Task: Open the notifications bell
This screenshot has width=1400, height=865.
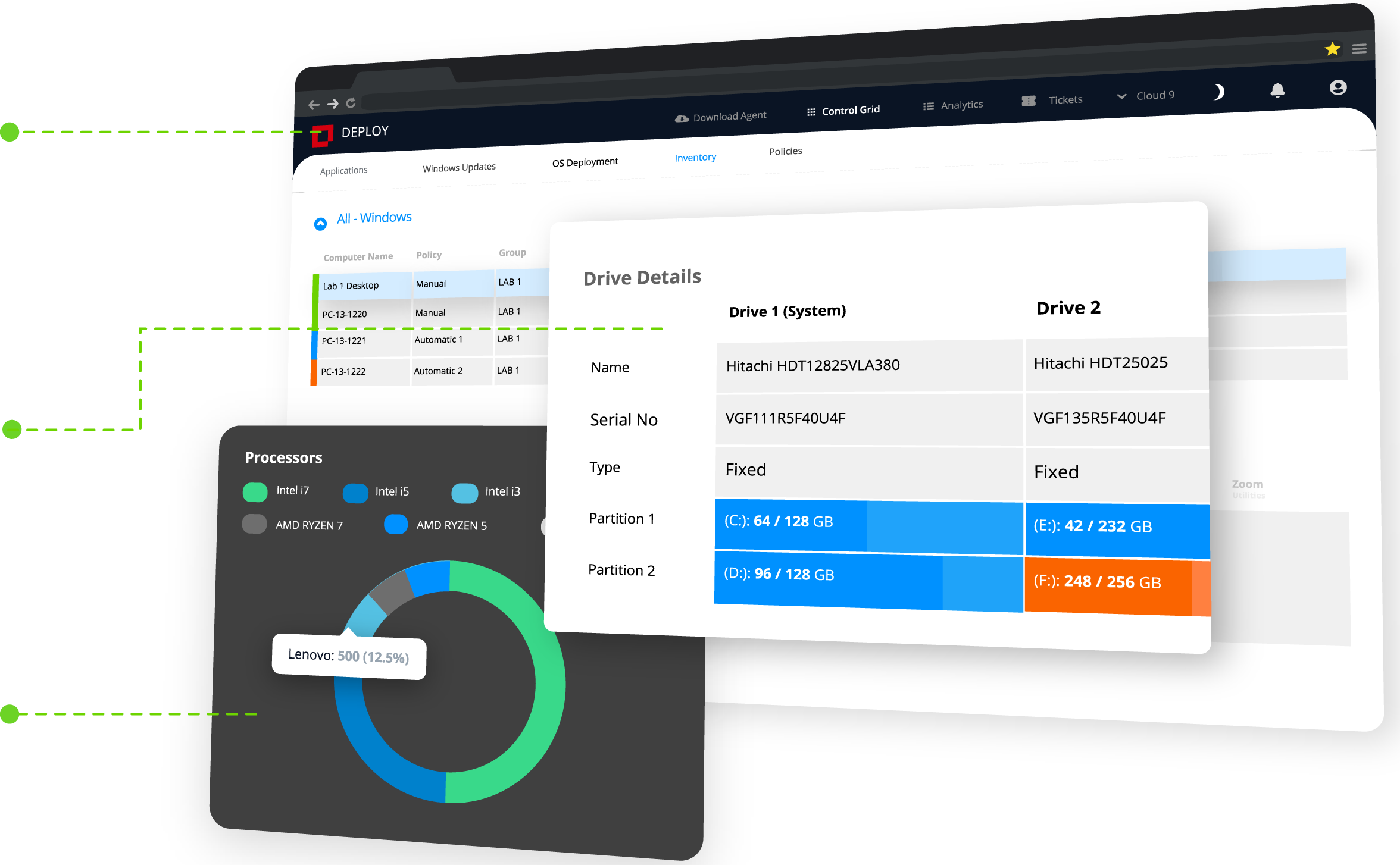Action: (x=1277, y=90)
